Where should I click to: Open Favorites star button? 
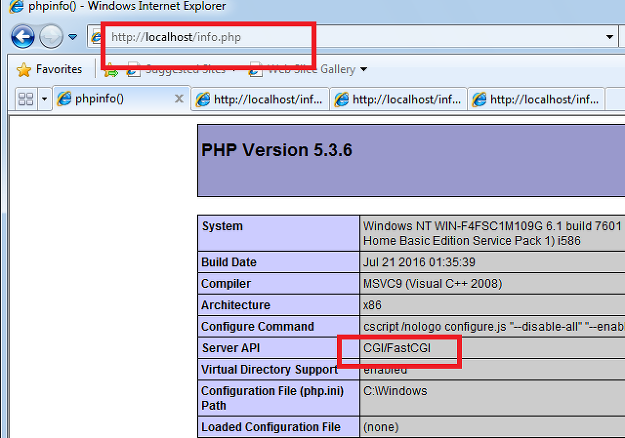pyautogui.click(x=49, y=69)
